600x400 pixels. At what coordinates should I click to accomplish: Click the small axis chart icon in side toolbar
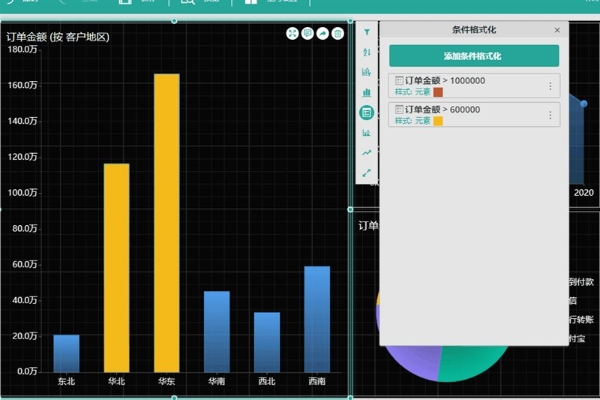coord(367,133)
